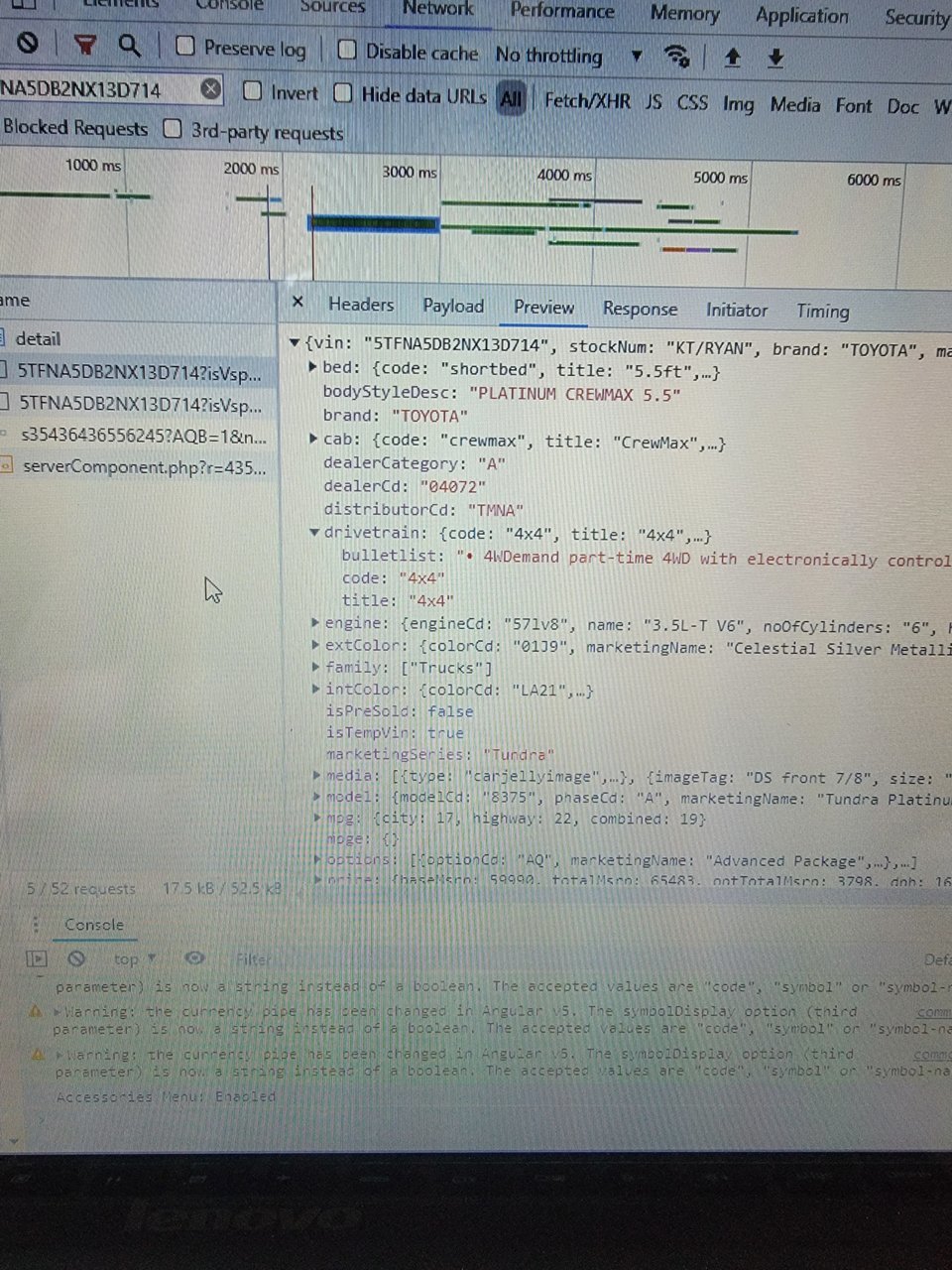Open the Headers tab of the request
This screenshot has height=1270, width=952.
tap(361, 305)
